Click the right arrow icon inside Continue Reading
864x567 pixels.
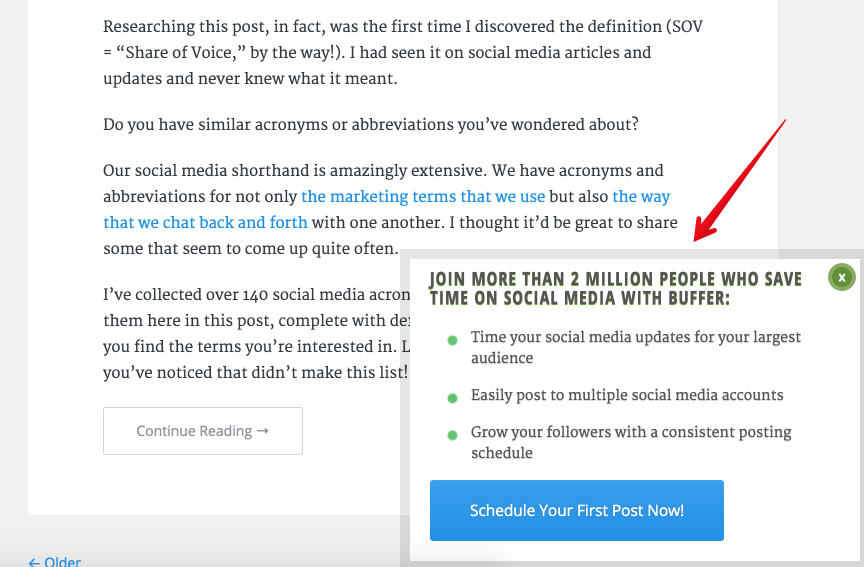263,431
